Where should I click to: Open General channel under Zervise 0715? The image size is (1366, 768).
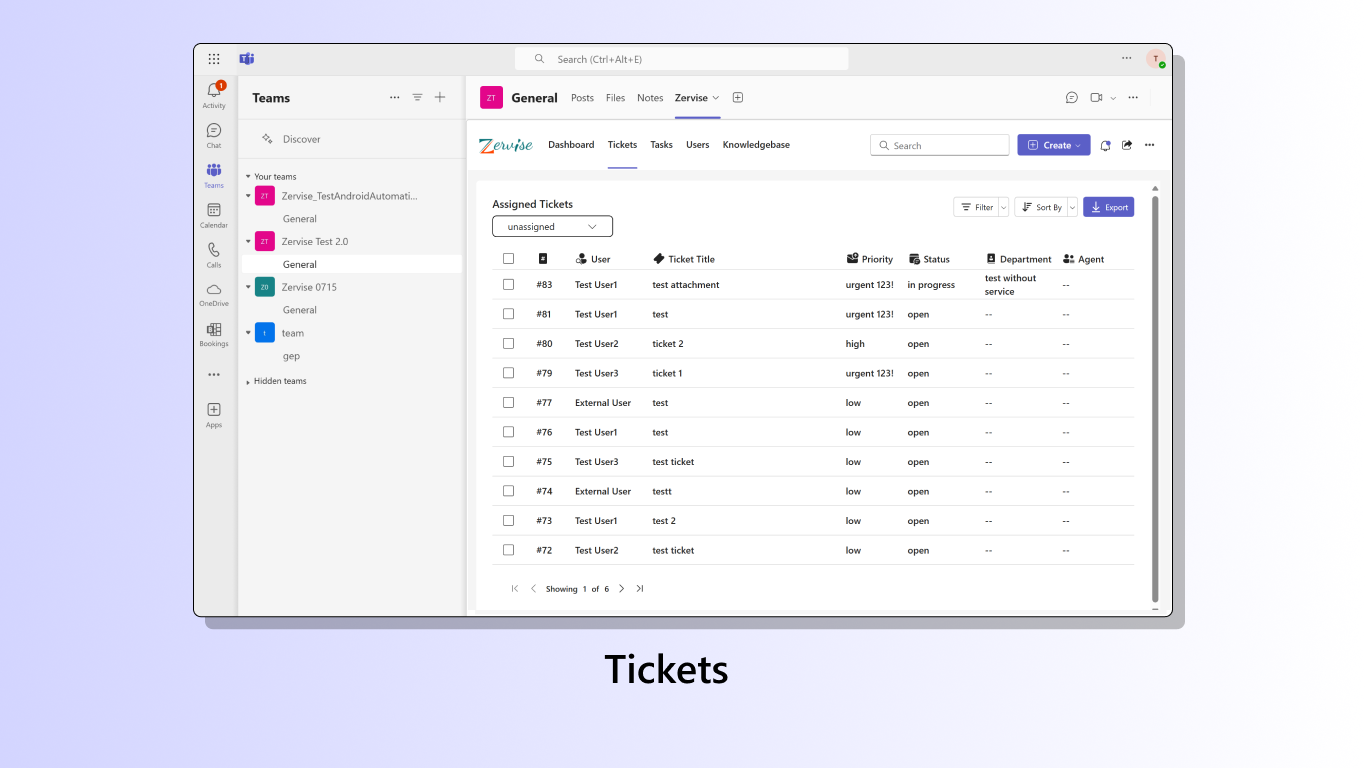[300, 310]
